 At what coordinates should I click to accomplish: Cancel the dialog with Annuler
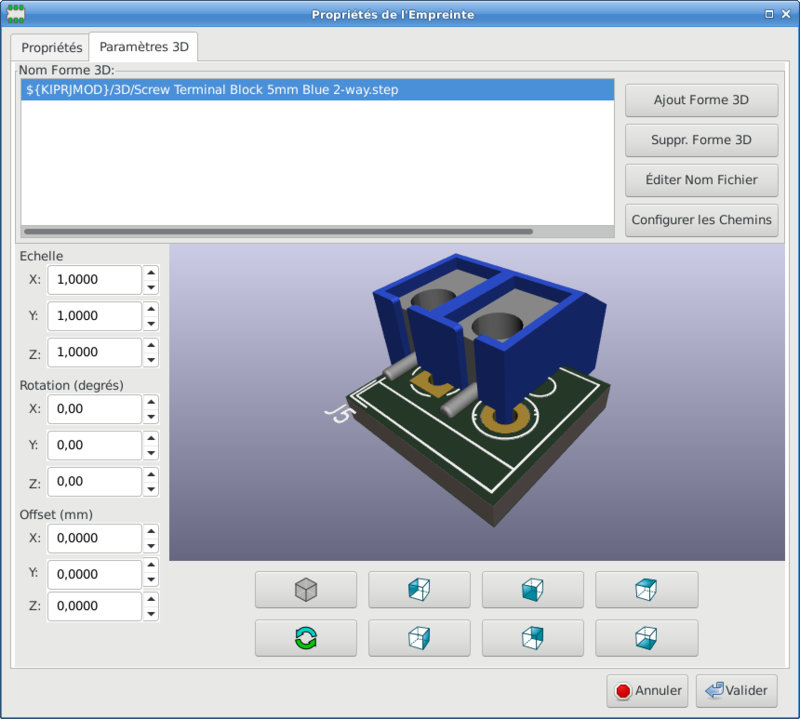(647, 690)
